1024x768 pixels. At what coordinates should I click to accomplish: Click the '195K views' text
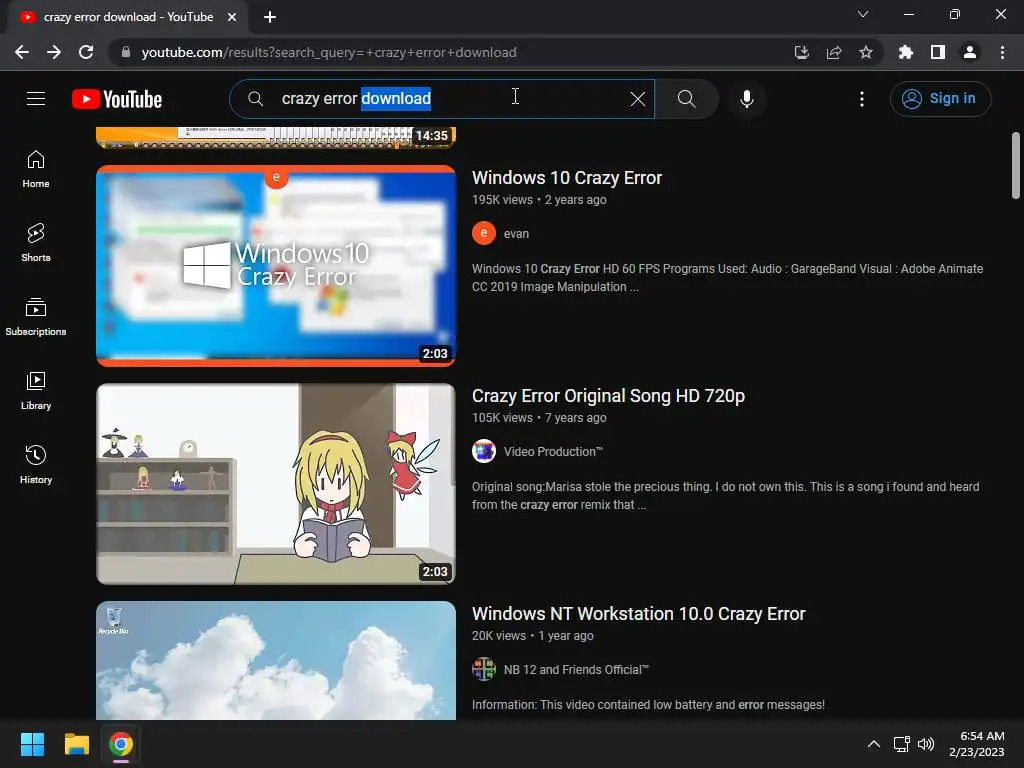point(502,200)
